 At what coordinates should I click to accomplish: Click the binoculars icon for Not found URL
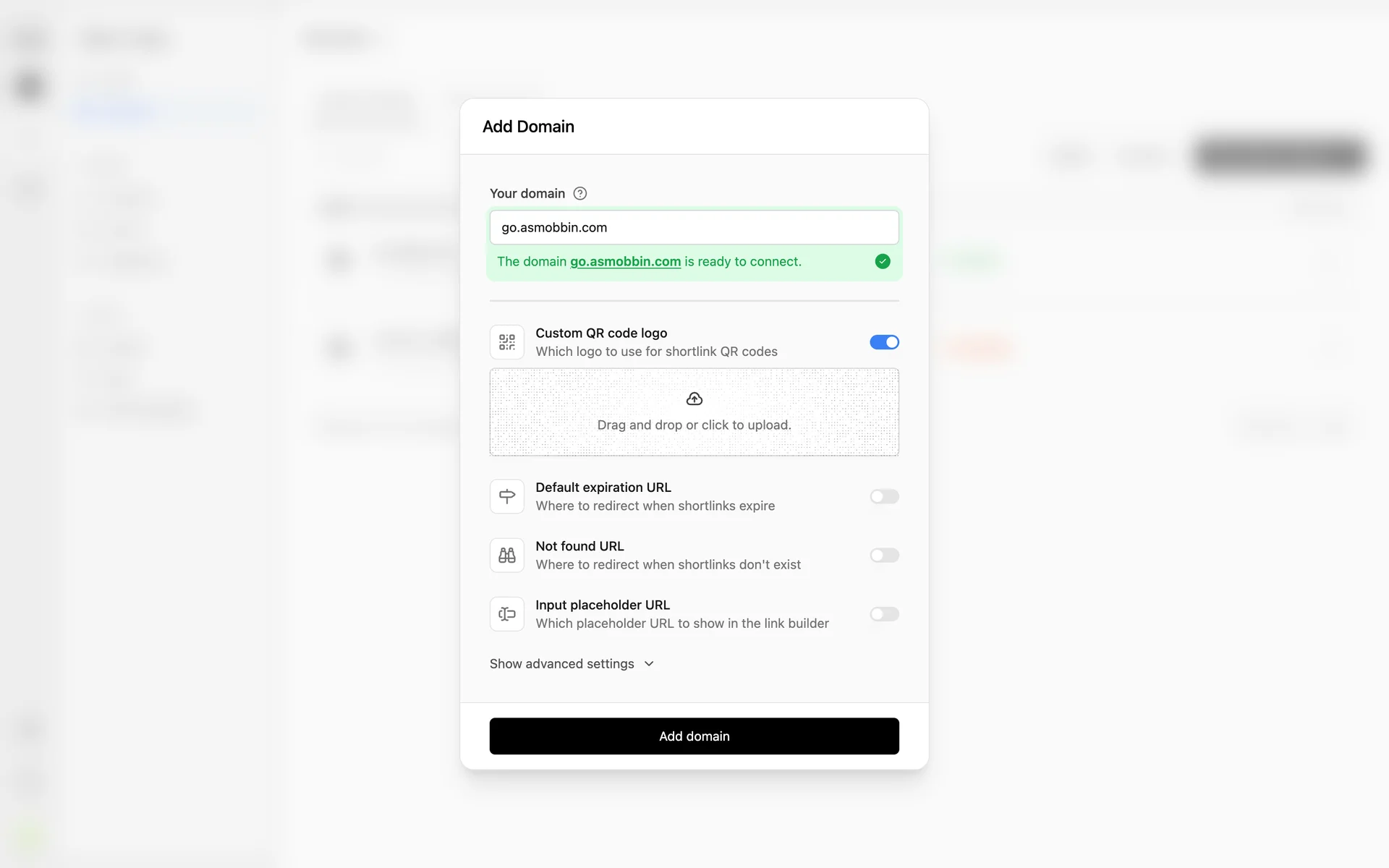[x=507, y=555]
